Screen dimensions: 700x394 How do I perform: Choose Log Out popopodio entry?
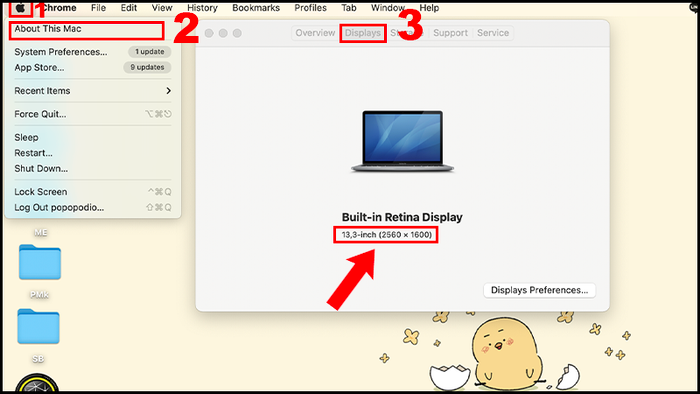tap(59, 207)
